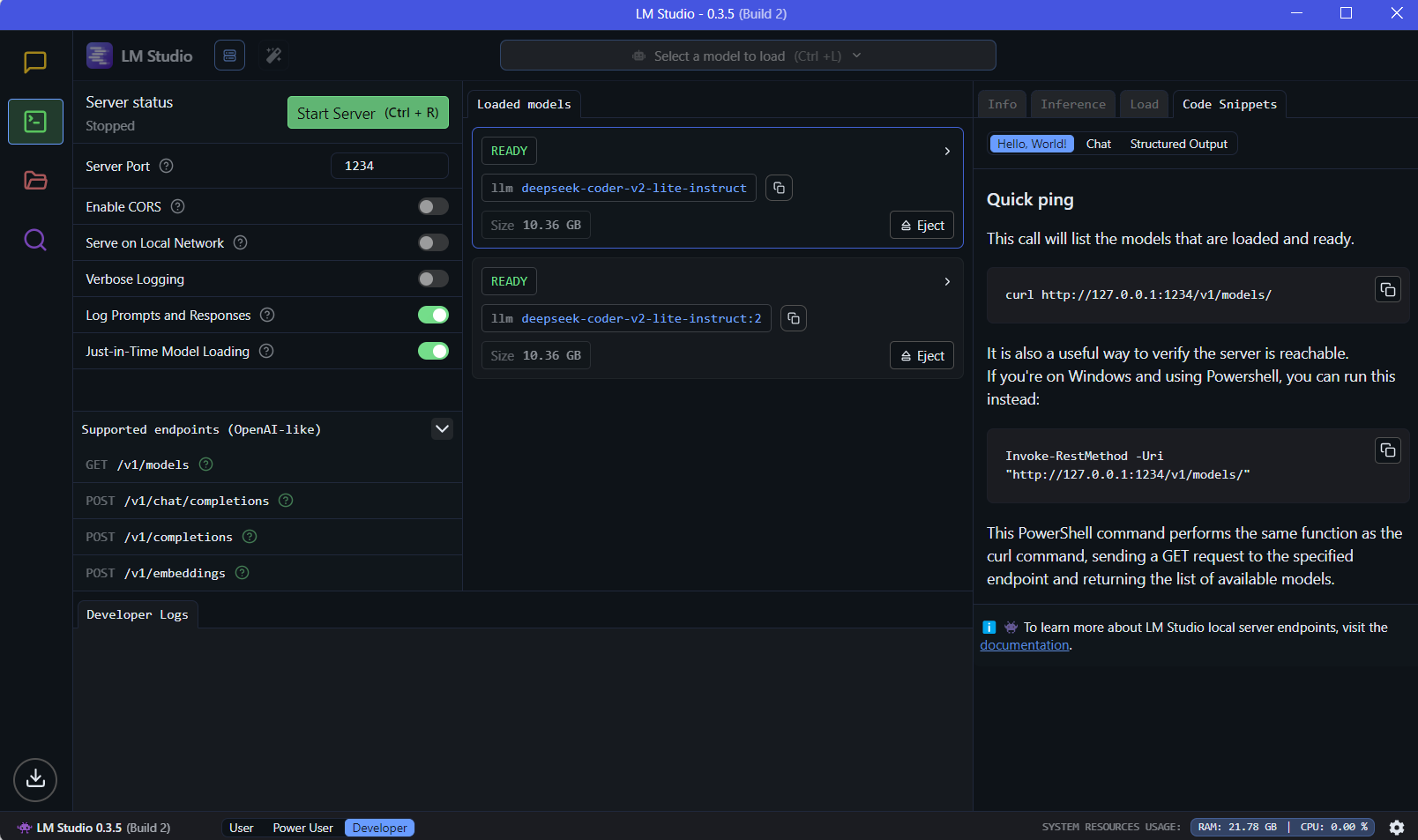Collapse the Supported endpoints section
The image size is (1418, 840).
point(442,429)
